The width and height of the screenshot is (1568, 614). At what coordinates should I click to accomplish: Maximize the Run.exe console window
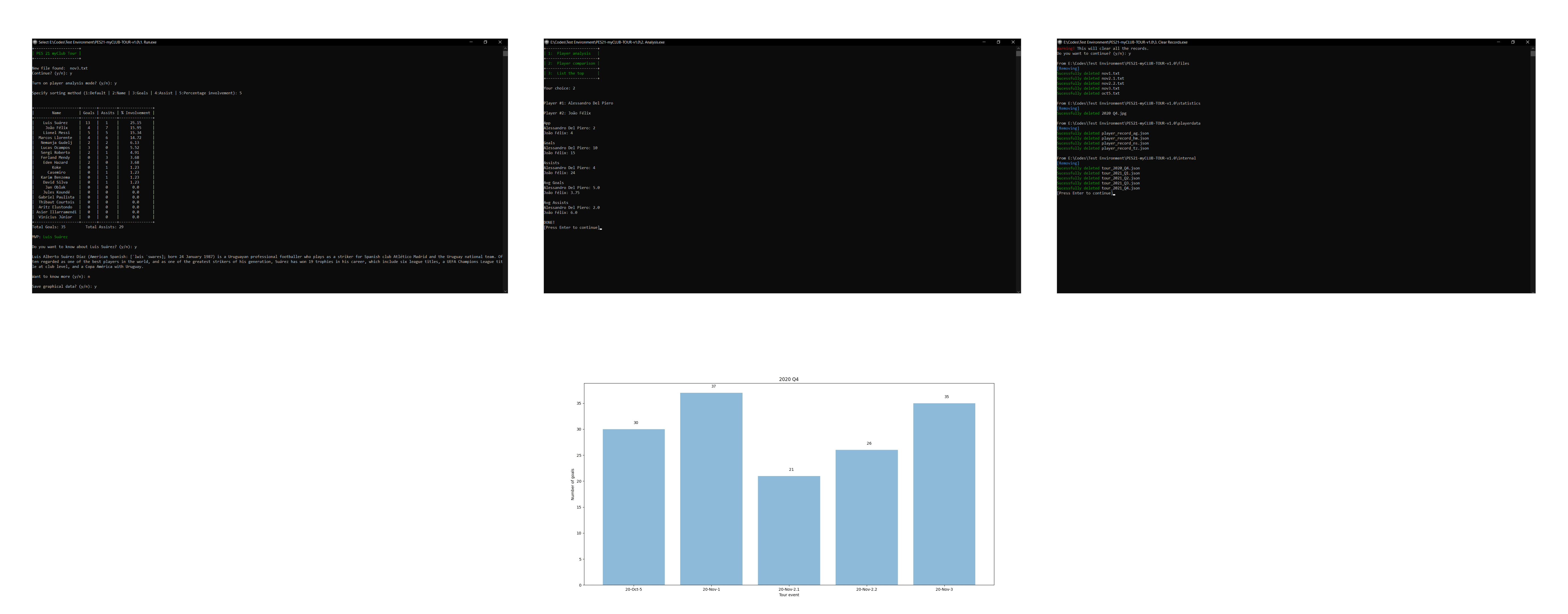pyautogui.click(x=485, y=42)
